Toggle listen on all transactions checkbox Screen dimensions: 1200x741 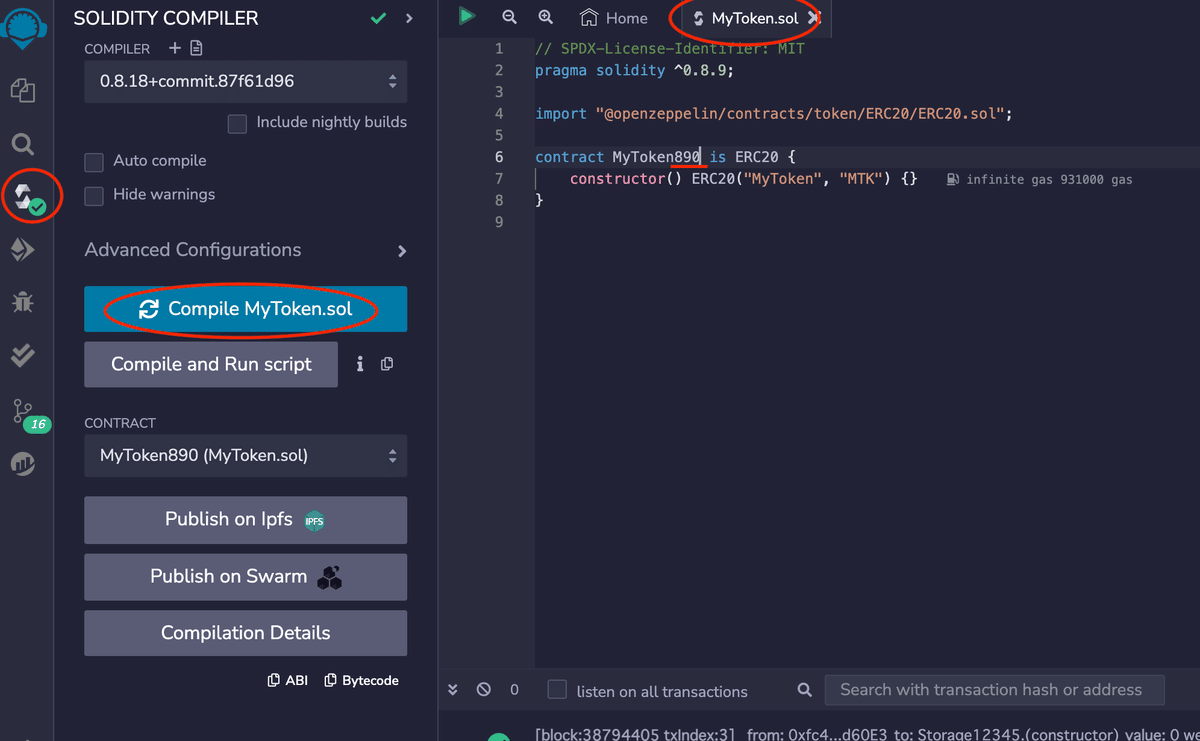[x=557, y=690]
